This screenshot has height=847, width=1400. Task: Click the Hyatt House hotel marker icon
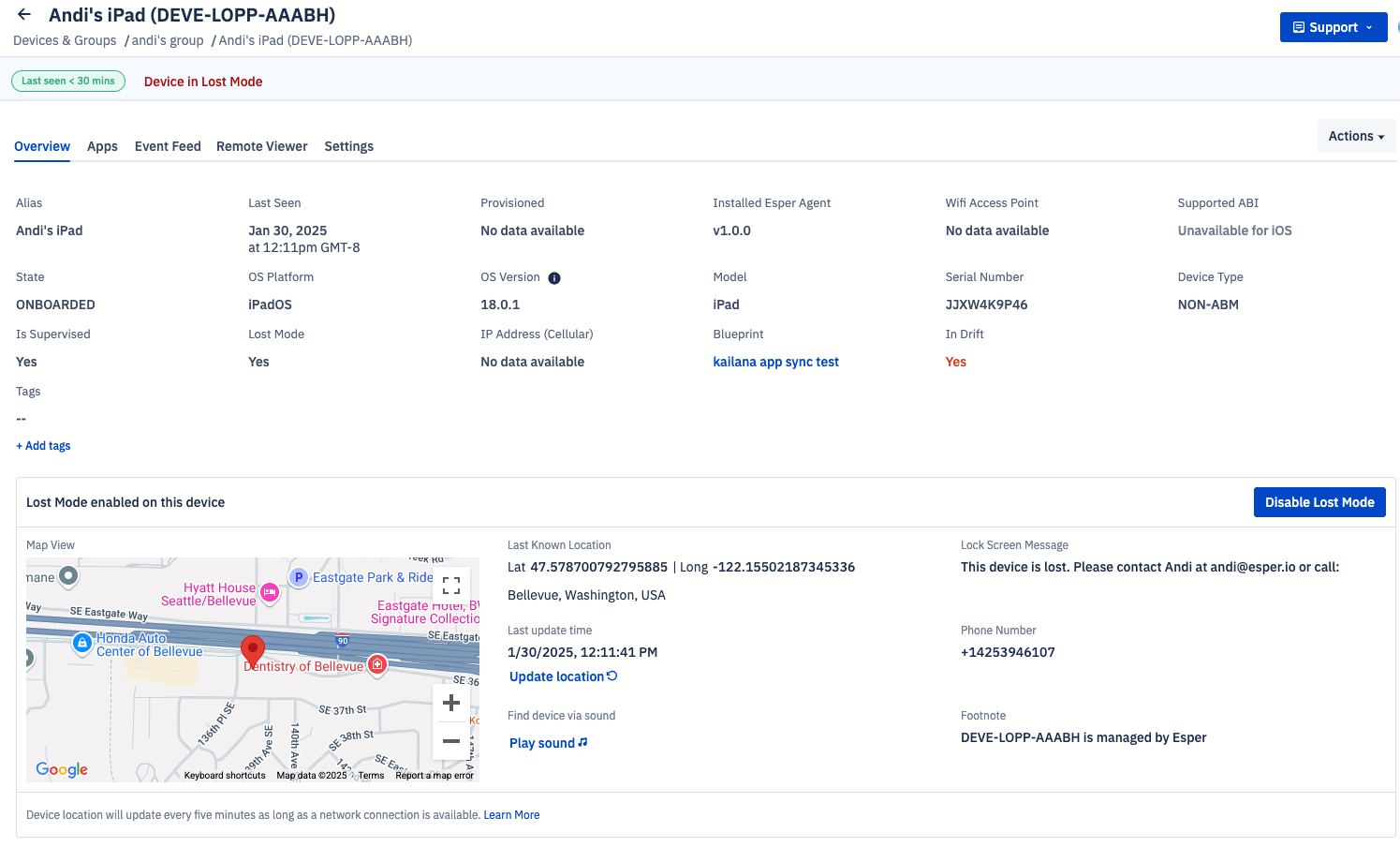pyautogui.click(x=270, y=592)
